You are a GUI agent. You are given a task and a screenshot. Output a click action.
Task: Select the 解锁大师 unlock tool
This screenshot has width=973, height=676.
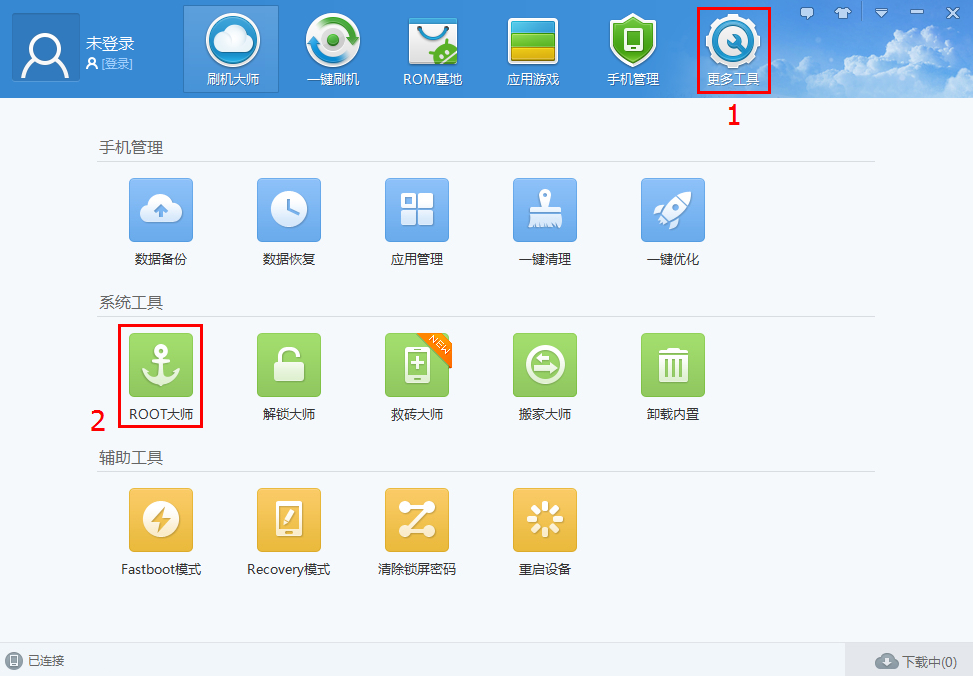pos(288,365)
